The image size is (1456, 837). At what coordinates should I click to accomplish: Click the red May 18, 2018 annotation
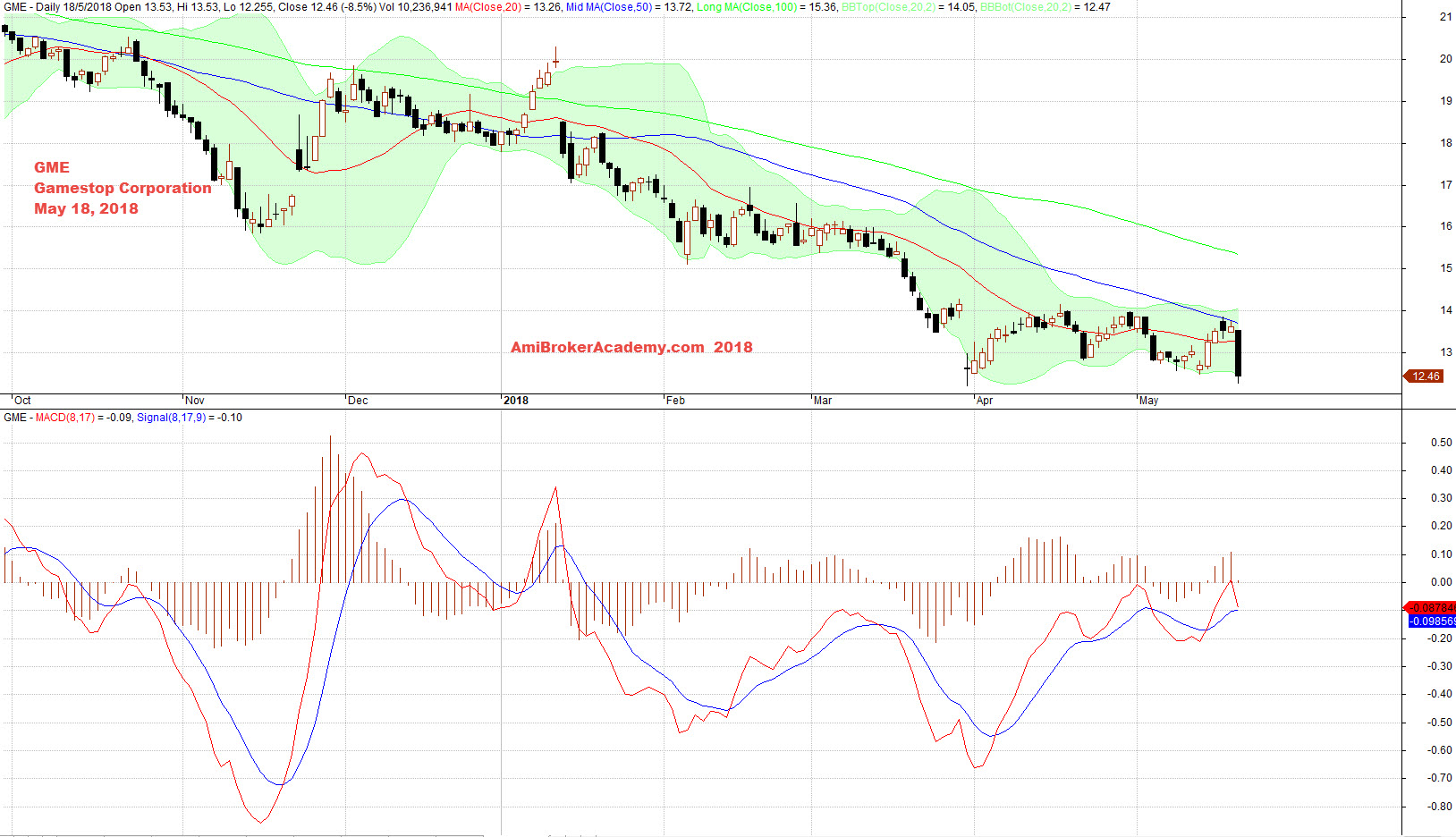86,208
